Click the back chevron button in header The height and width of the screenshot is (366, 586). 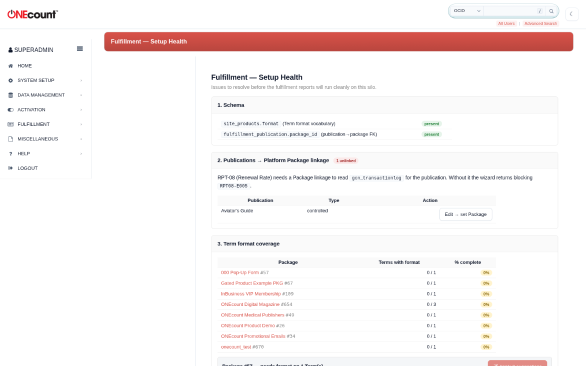pyautogui.click(x=571, y=14)
